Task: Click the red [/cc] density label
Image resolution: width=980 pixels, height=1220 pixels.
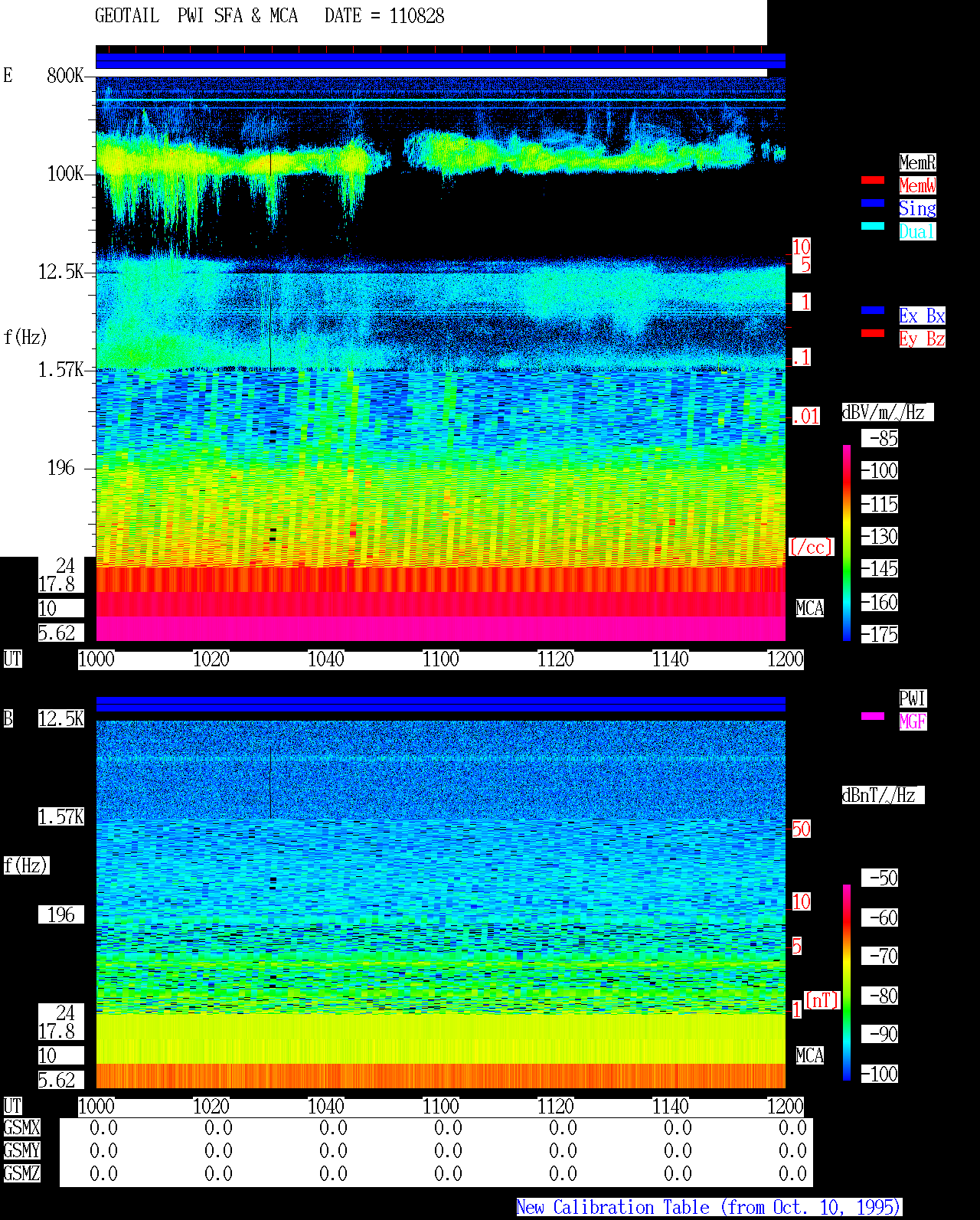Action: tap(811, 547)
